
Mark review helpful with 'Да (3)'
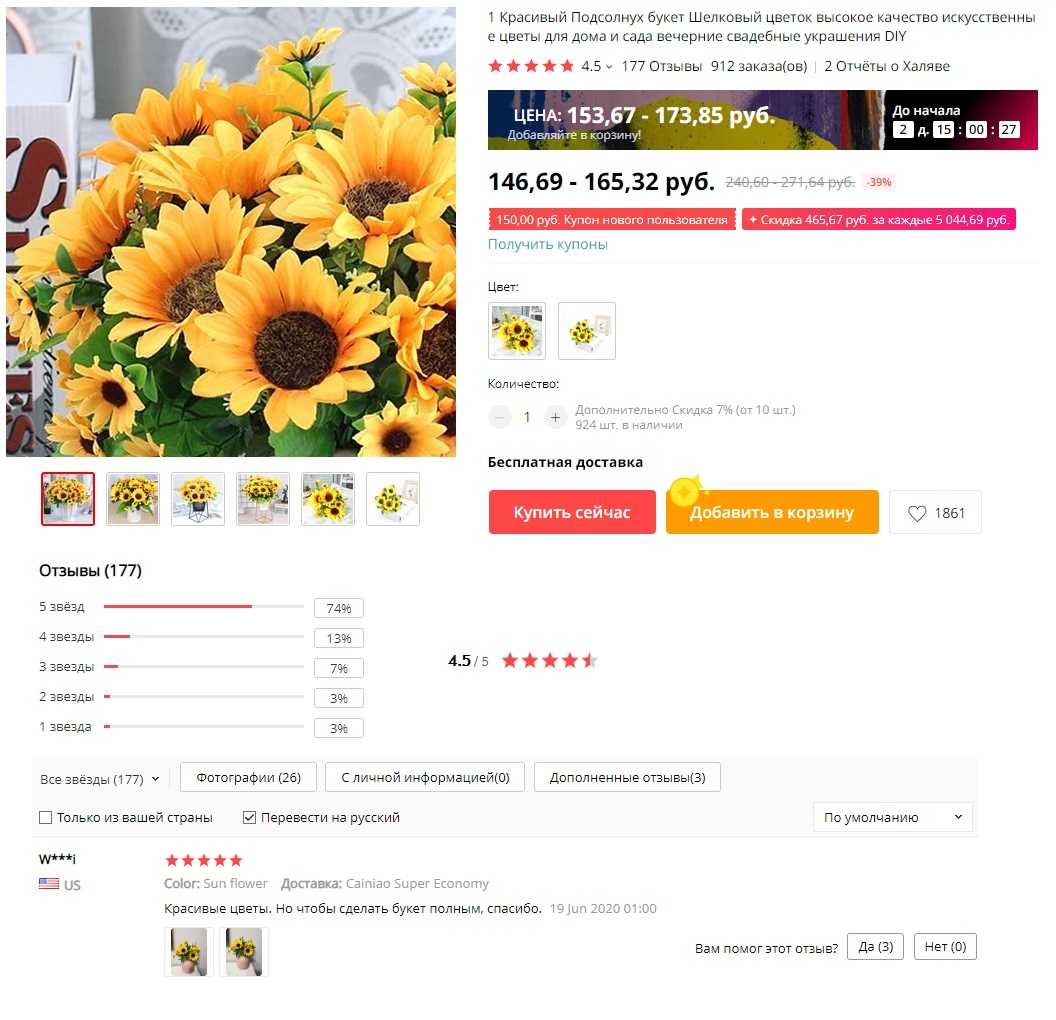pos(875,946)
